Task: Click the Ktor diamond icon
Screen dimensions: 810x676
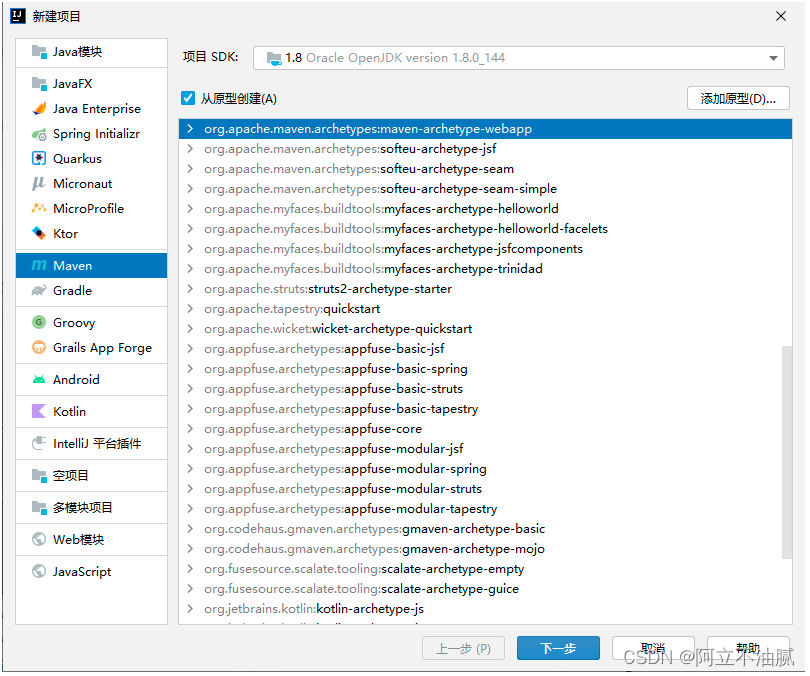Action: coord(39,233)
